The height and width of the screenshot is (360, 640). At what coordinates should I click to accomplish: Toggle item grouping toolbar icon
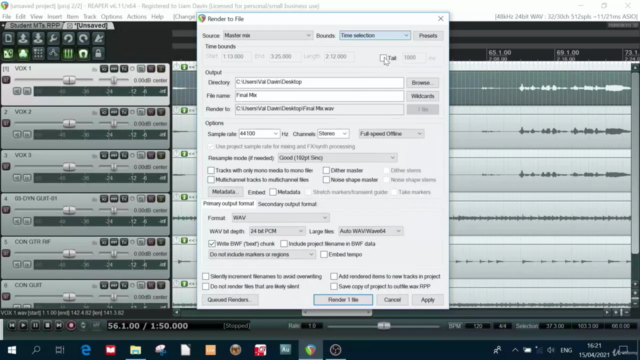tap(23, 53)
